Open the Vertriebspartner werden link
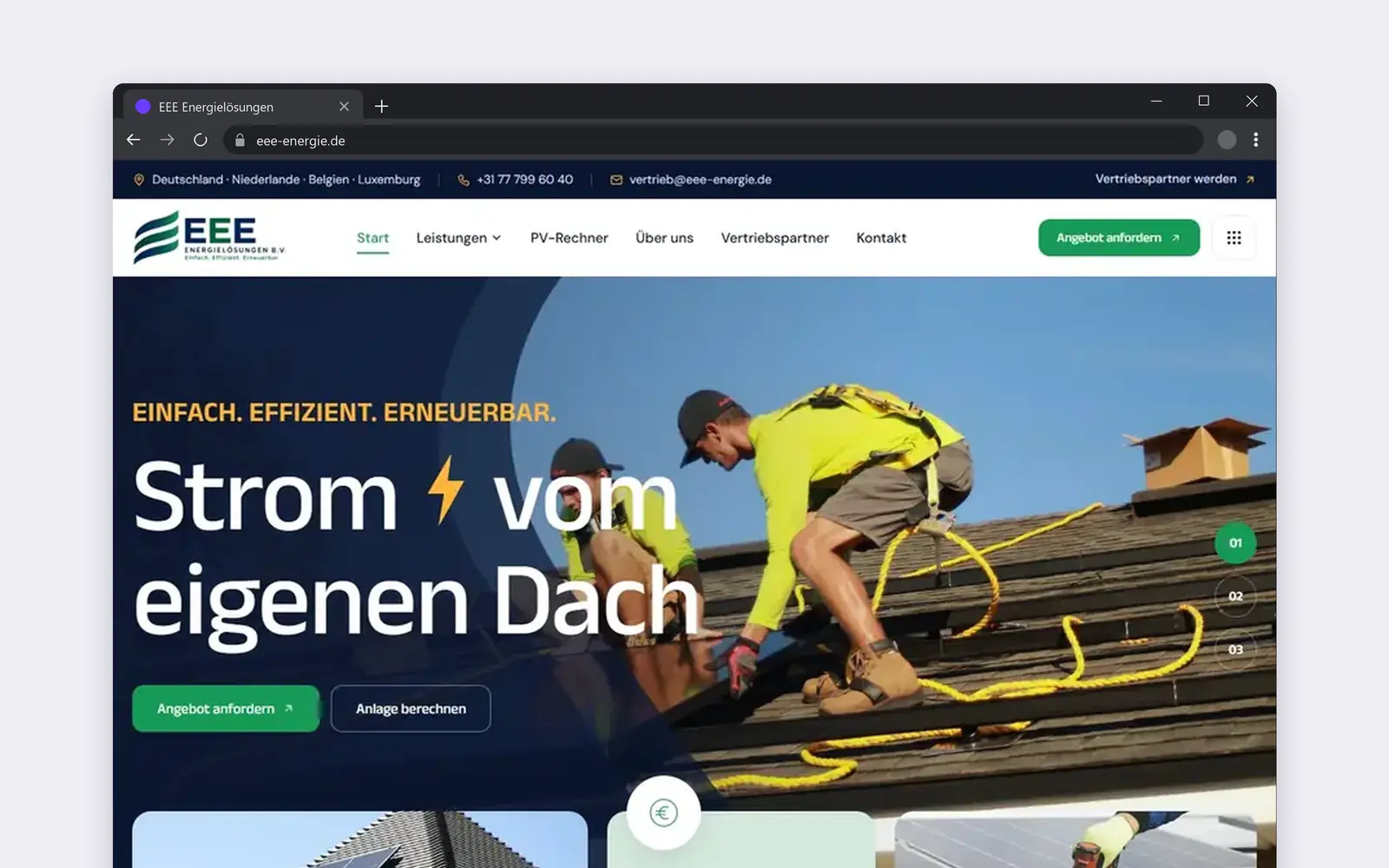The image size is (1389, 868). (1165, 179)
